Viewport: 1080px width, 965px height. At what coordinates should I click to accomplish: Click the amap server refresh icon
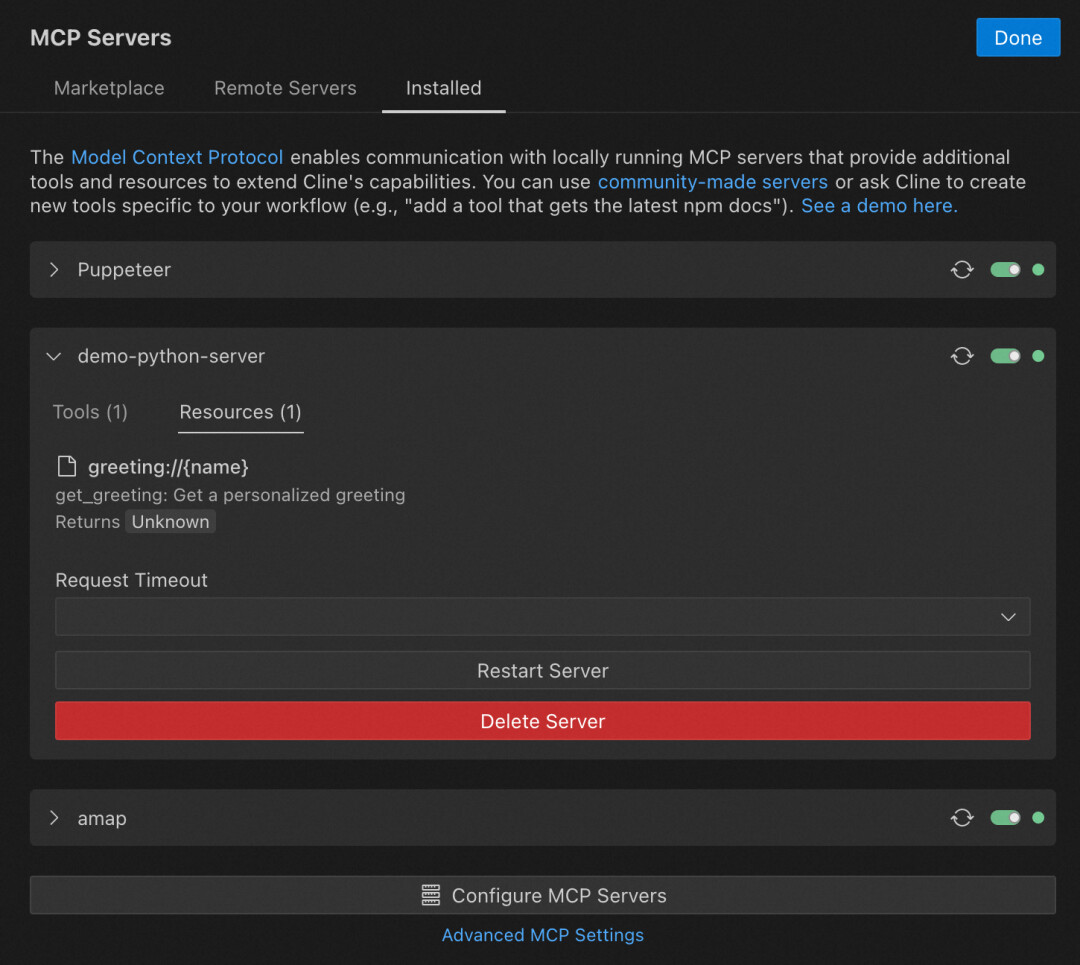pyautogui.click(x=962, y=818)
